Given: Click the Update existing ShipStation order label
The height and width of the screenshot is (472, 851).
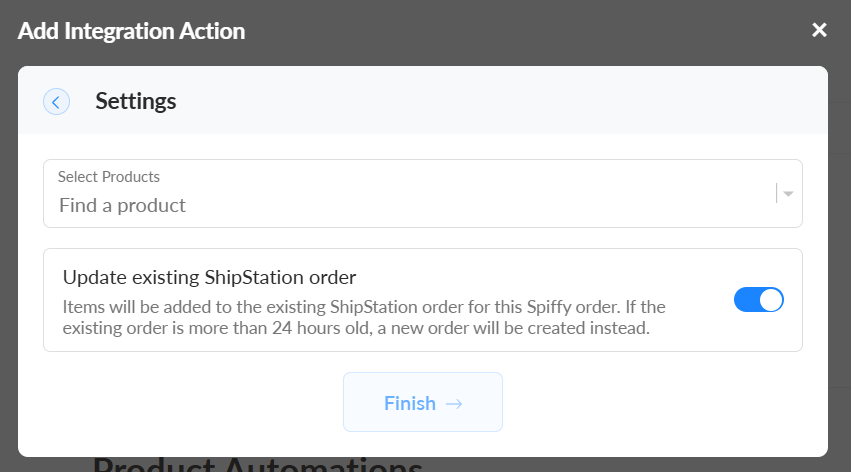Looking at the screenshot, I should (210, 276).
